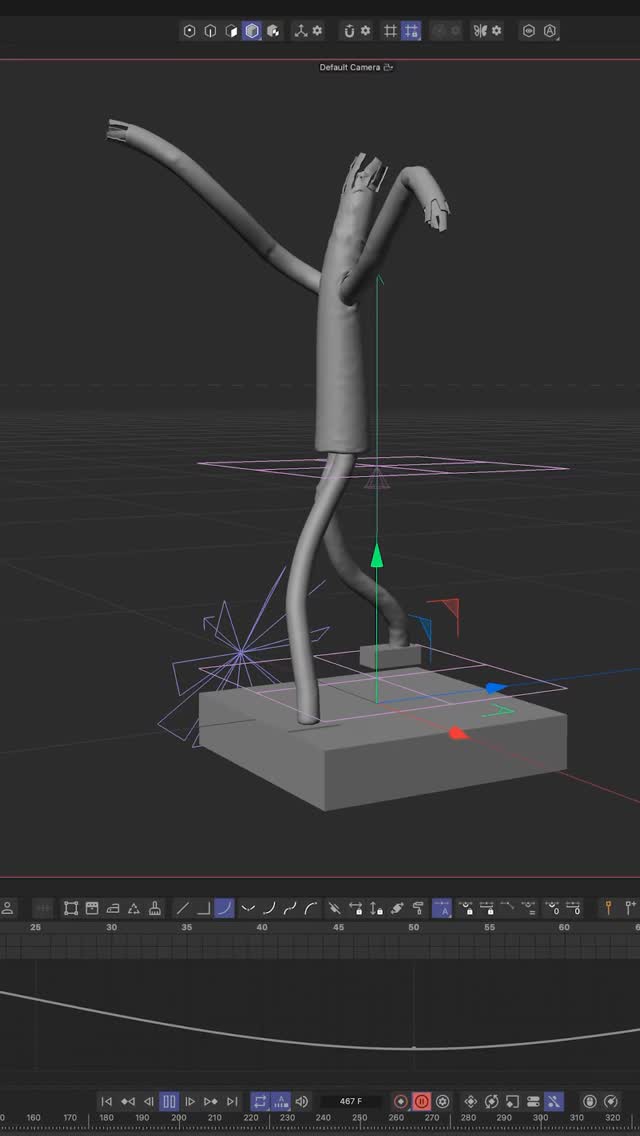Toggle highlighted PLA keying icon

click(x=554, y=1101)
